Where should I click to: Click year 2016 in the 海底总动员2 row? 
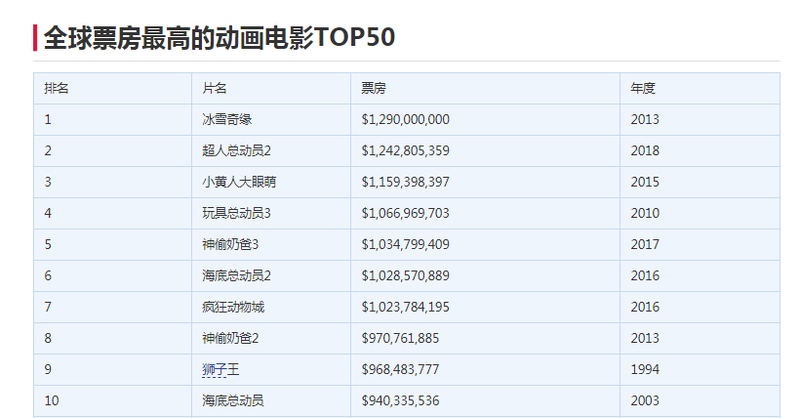[x=645, y=276]
